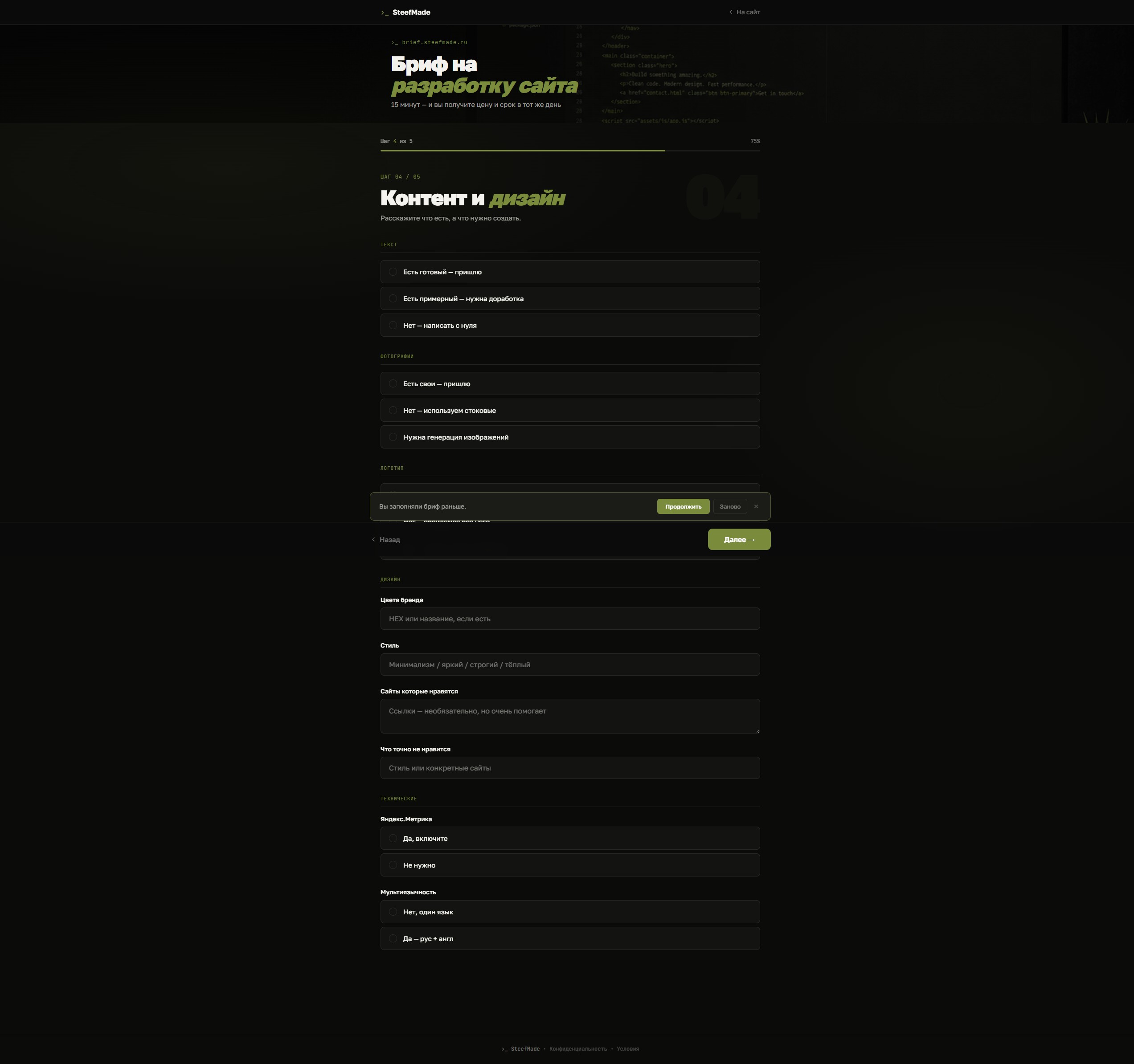Click the 'Мультиязычность' group label
1134x1064 pixels.
click(408, 893)
